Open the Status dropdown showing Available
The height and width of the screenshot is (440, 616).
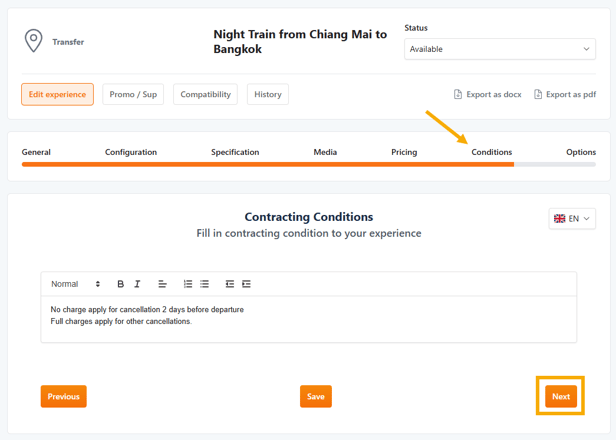499,49
